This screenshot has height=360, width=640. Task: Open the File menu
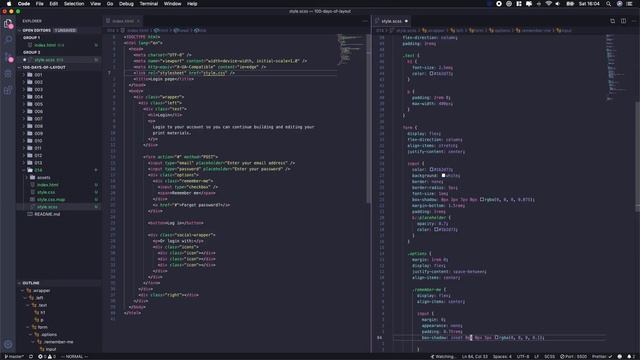click(x=40, y=4)
